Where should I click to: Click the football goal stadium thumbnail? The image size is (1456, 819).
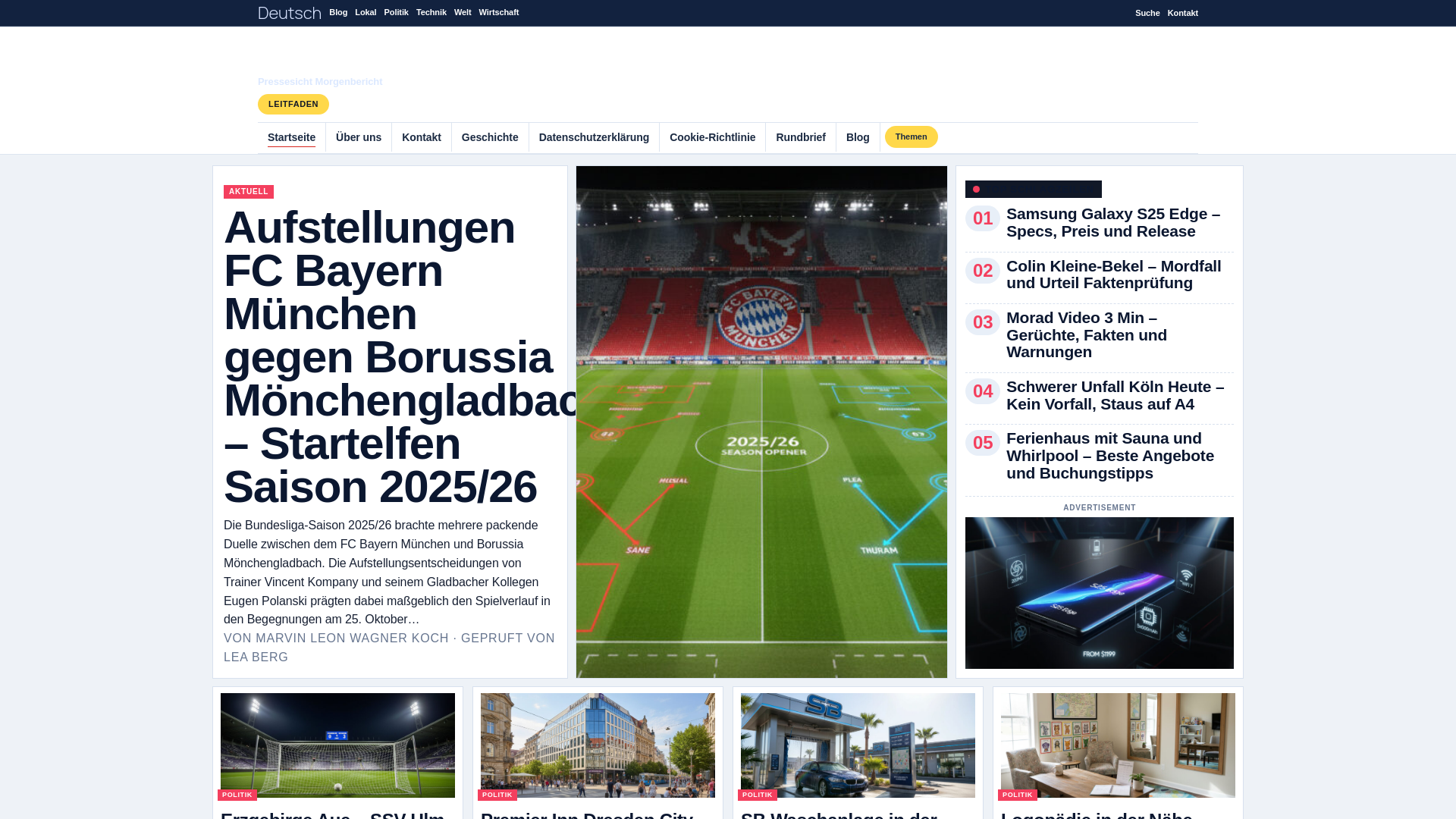coord(337,745)
